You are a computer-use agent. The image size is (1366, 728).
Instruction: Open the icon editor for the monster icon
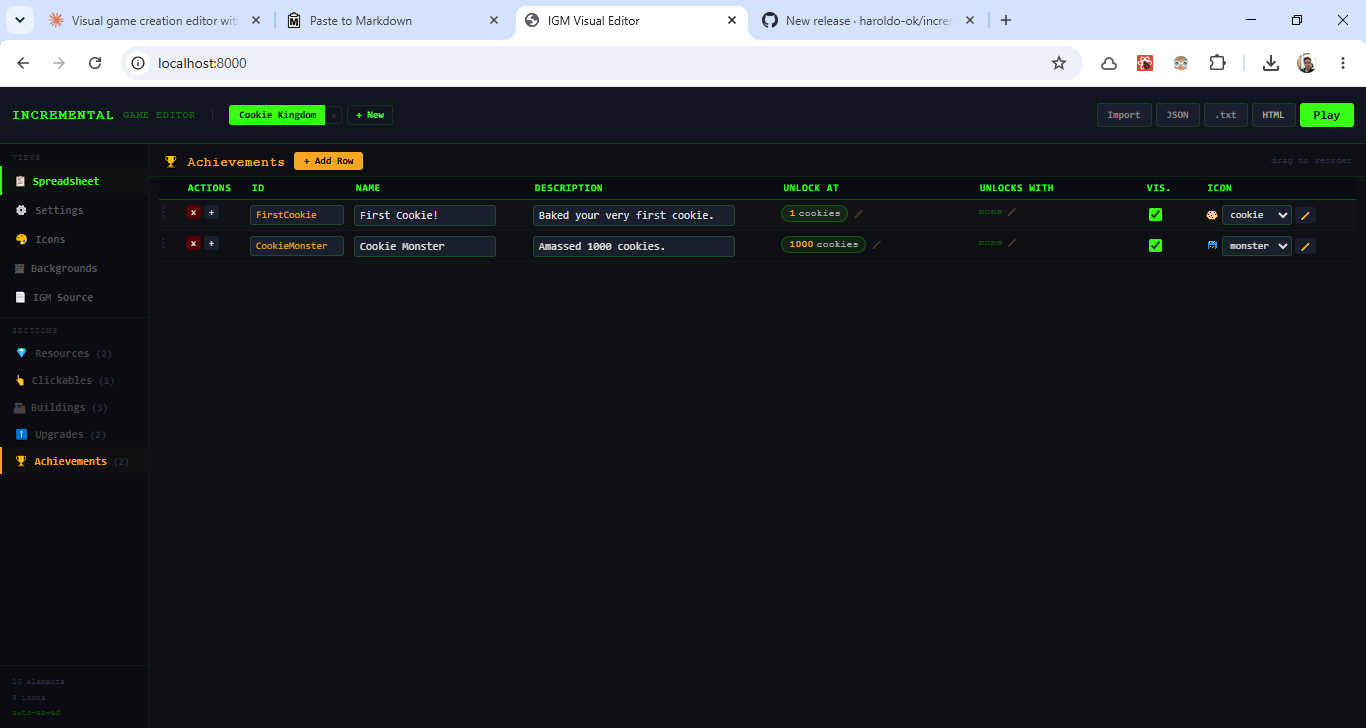click(x=1305, y=246)
